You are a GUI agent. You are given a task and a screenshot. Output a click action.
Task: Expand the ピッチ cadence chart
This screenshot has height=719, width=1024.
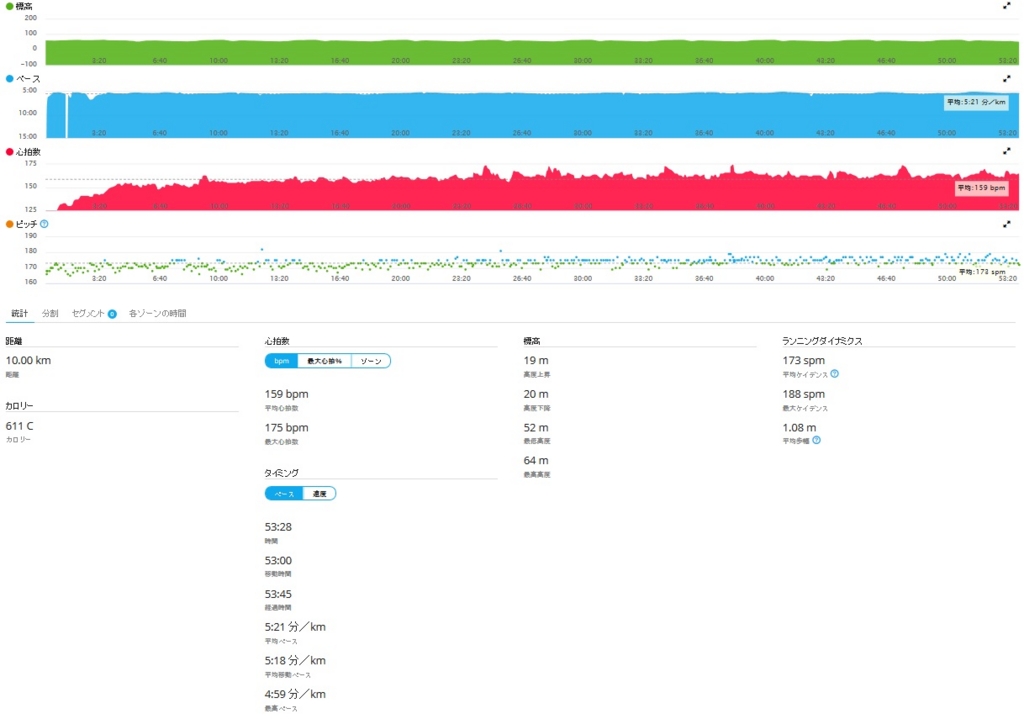pos(1006,224)
